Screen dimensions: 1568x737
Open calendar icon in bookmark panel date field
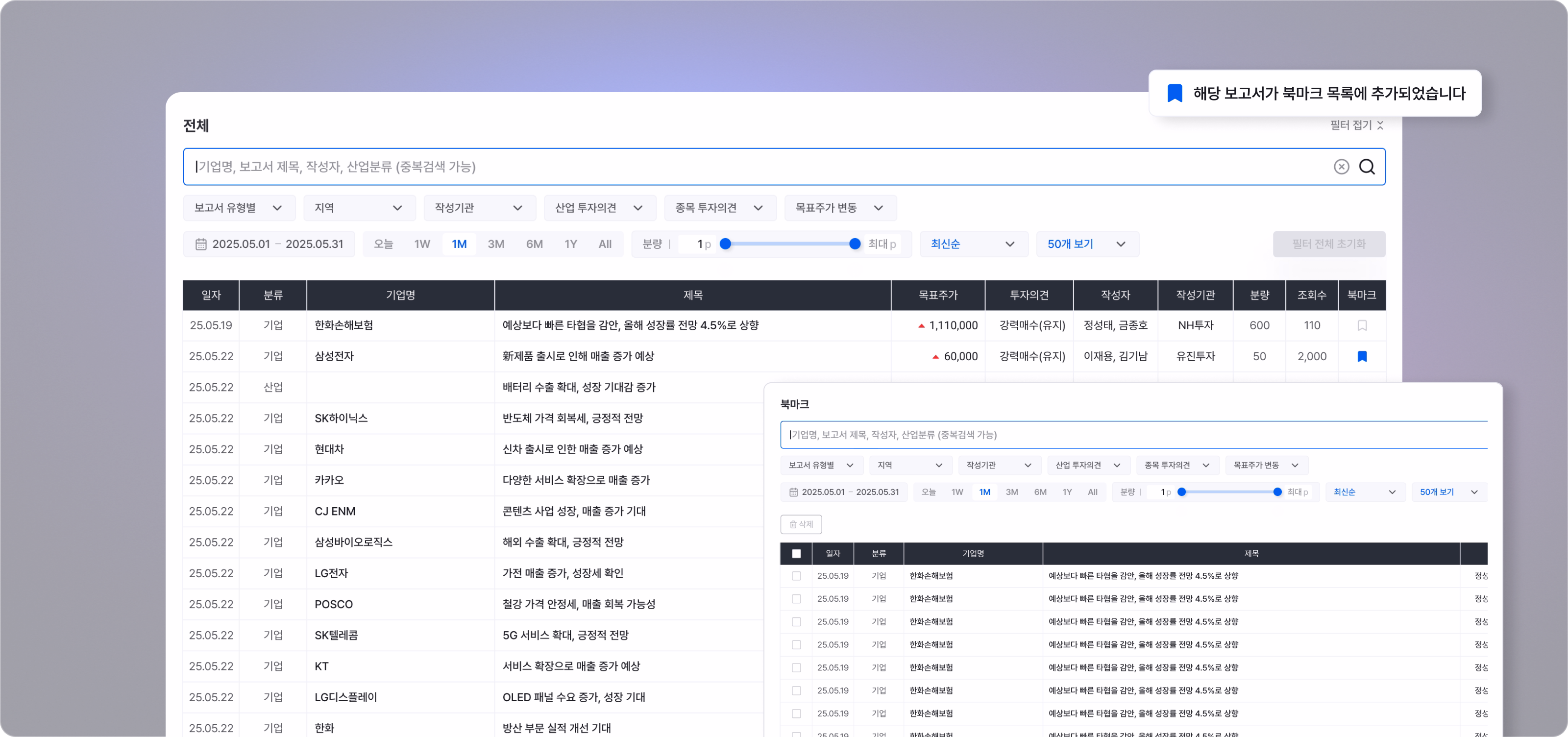tap(793, 491)
